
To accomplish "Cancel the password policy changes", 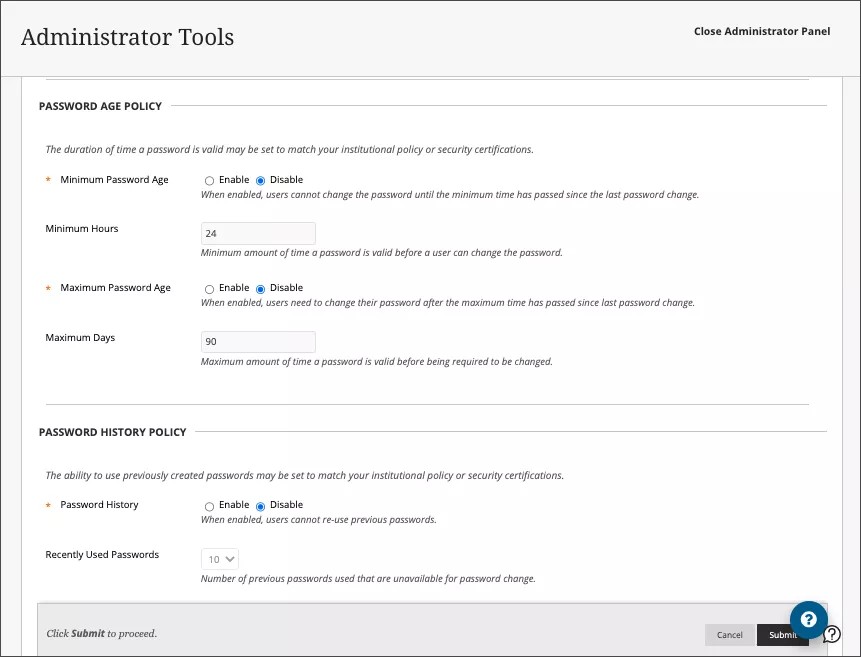I will pyautogui.click(x=730, y=635).
